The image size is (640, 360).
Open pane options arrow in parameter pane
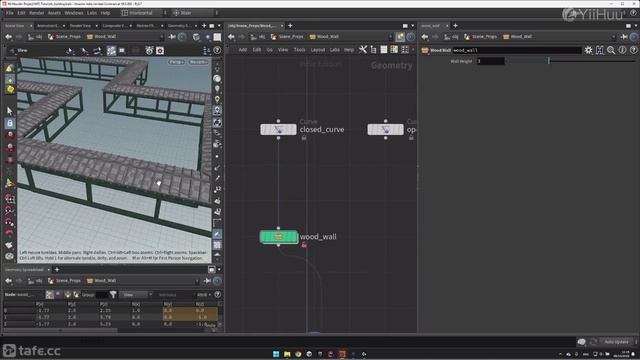coord(636,26)
